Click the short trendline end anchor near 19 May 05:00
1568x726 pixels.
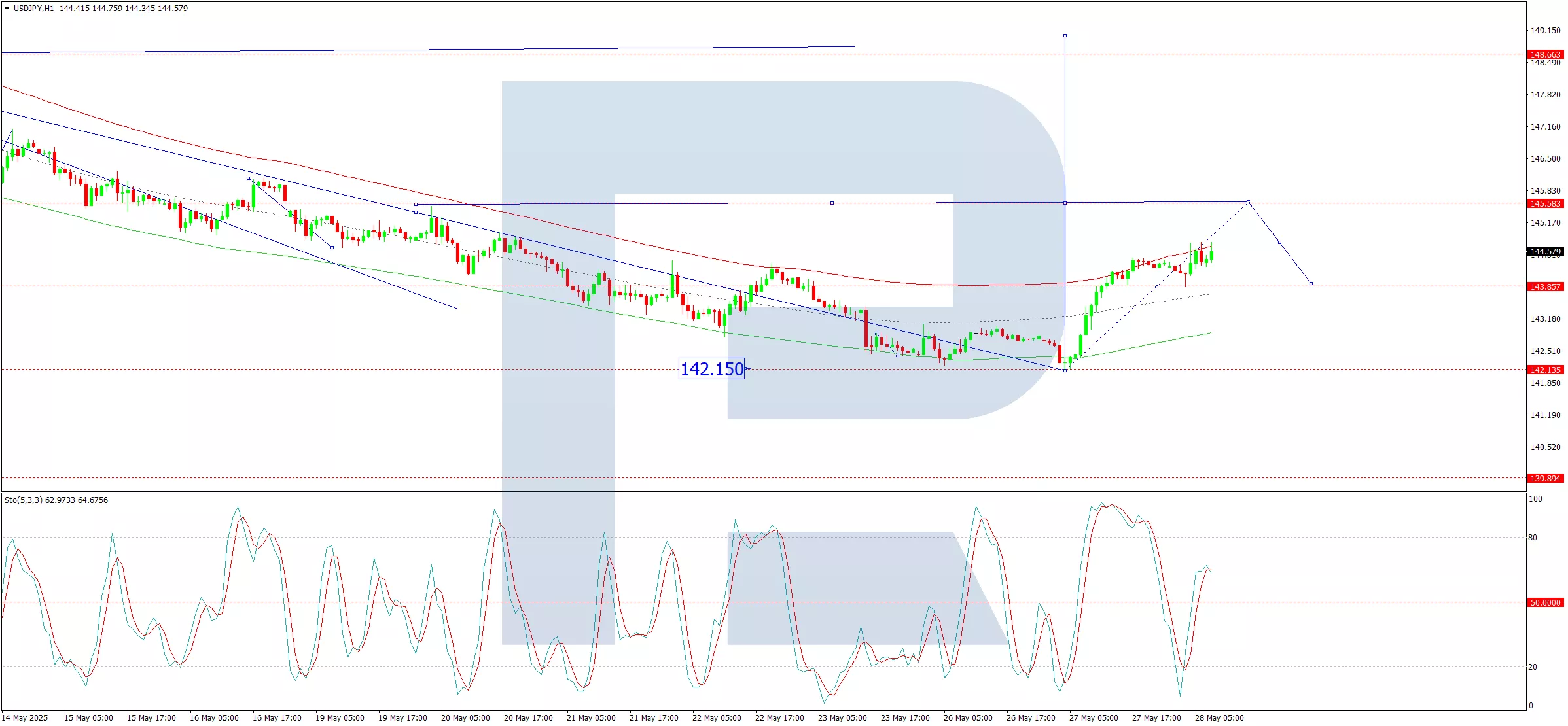click(x=332, y=248)
